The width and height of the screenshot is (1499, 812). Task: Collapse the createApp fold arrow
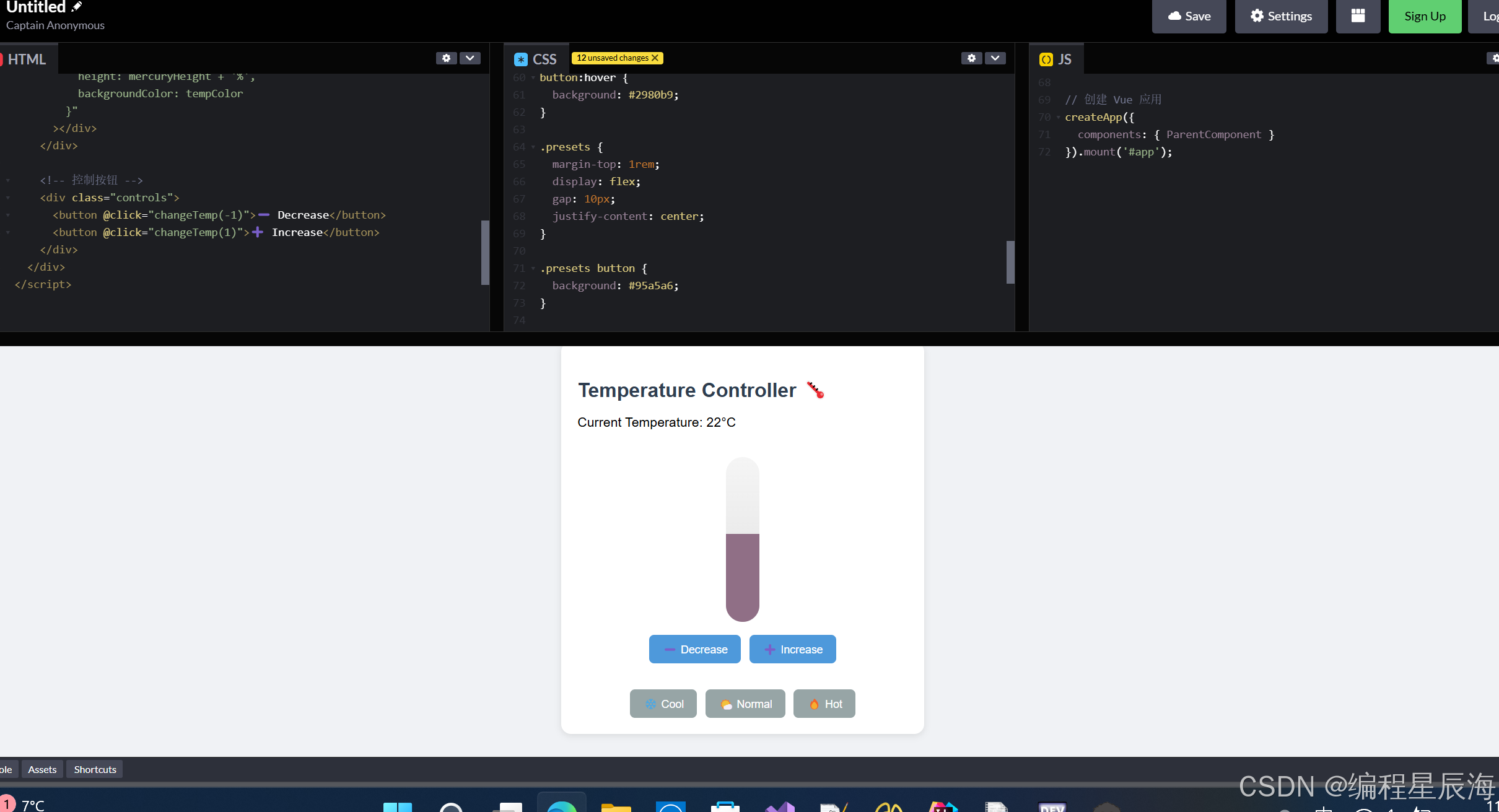tap(1058, 118)
